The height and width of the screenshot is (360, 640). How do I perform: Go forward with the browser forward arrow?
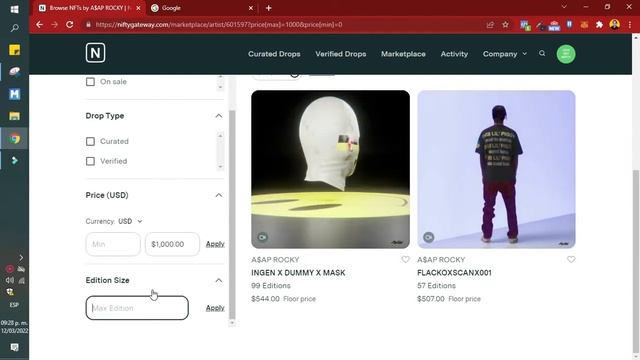[54, 24]
